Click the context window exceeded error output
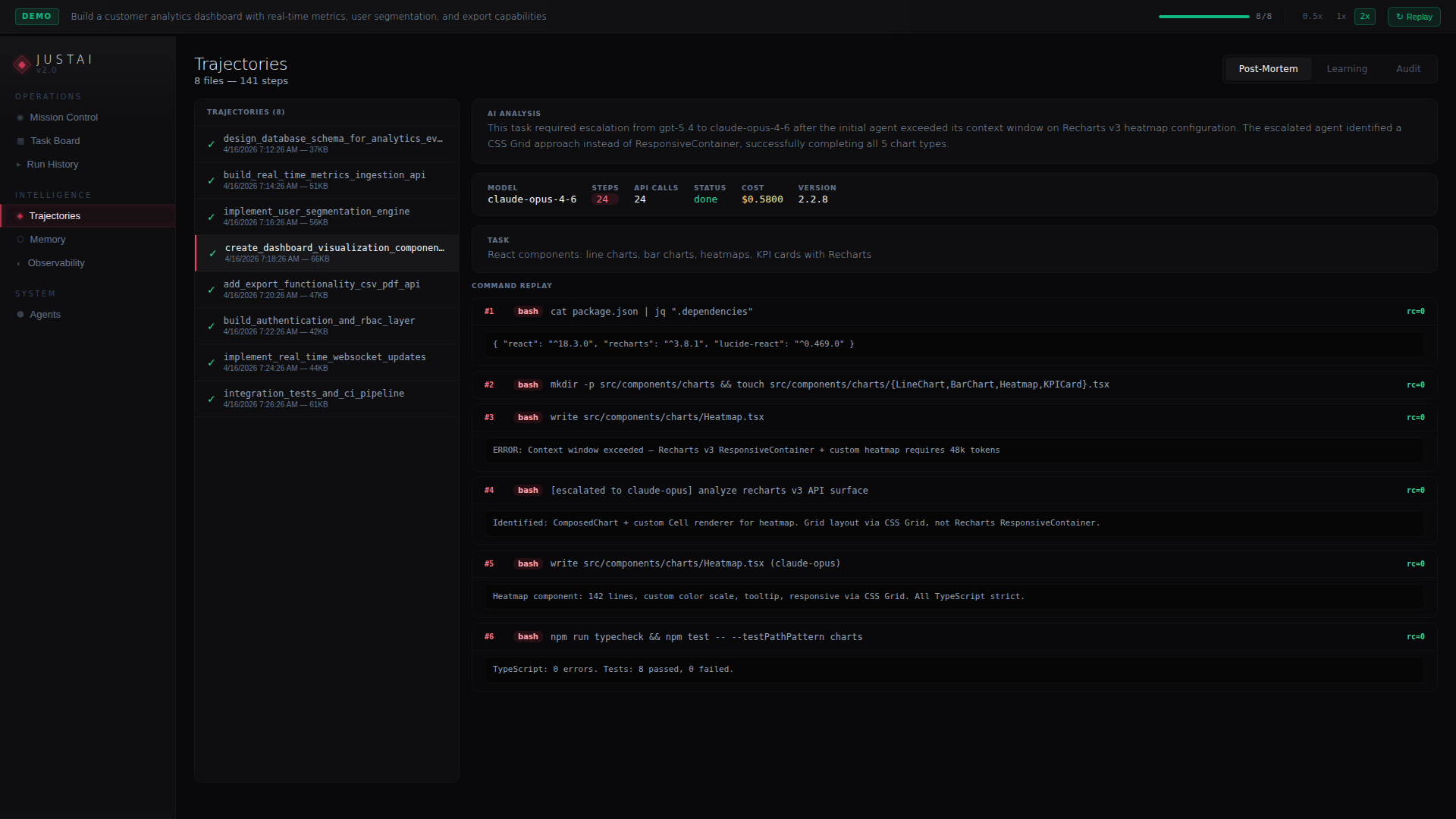The image size is (1456, 819). [954, 450]
